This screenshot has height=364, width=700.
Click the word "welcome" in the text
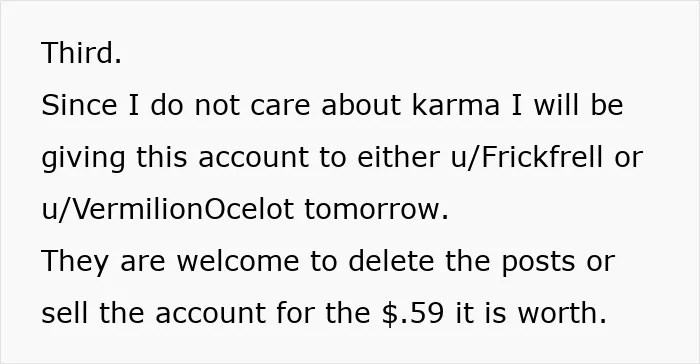click(238, 261)
